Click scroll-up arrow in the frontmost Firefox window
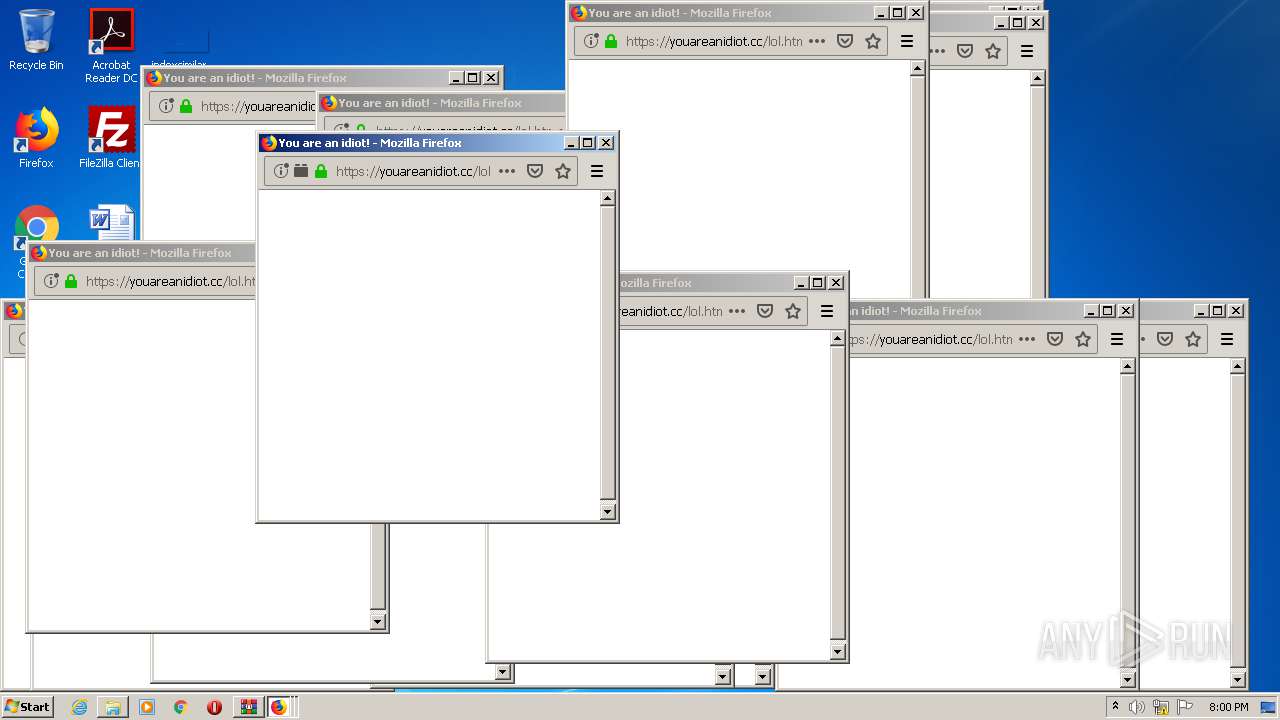This screenshot has width=1280, height=720. point(607,198)
